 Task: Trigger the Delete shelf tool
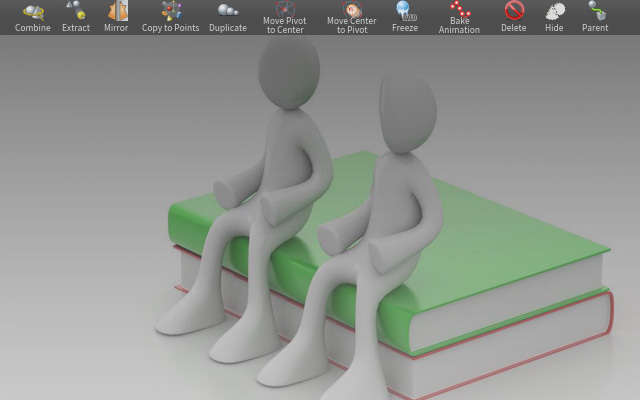(x=513, y=17)
